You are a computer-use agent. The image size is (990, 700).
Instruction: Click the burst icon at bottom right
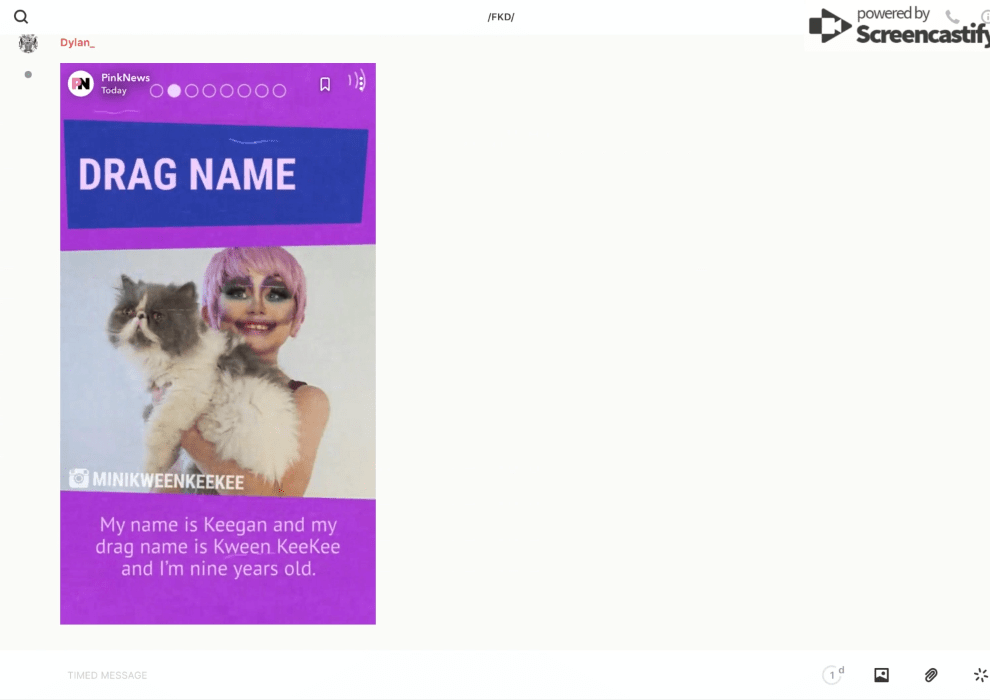click(980, 675)
